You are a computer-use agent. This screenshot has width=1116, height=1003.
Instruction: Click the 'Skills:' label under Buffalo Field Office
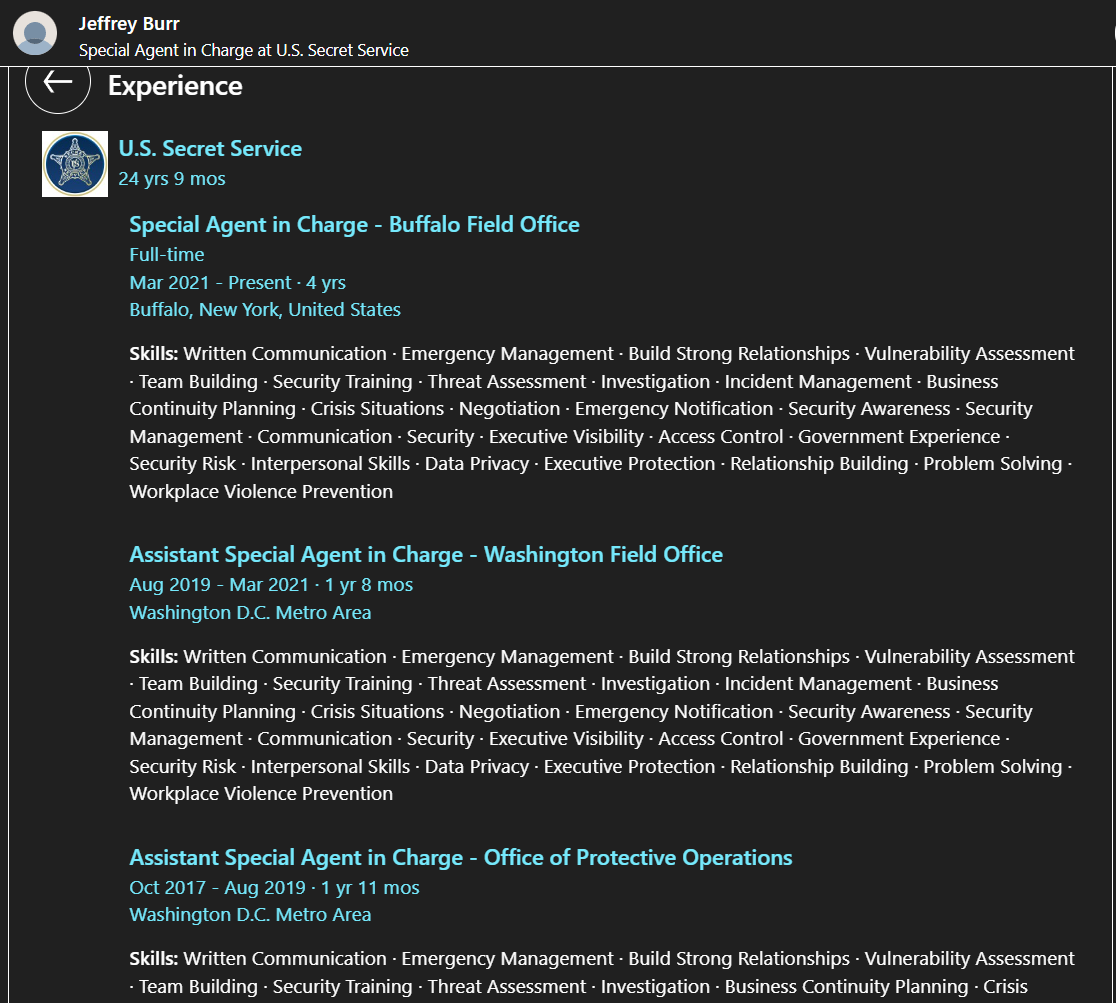point(154,354)
